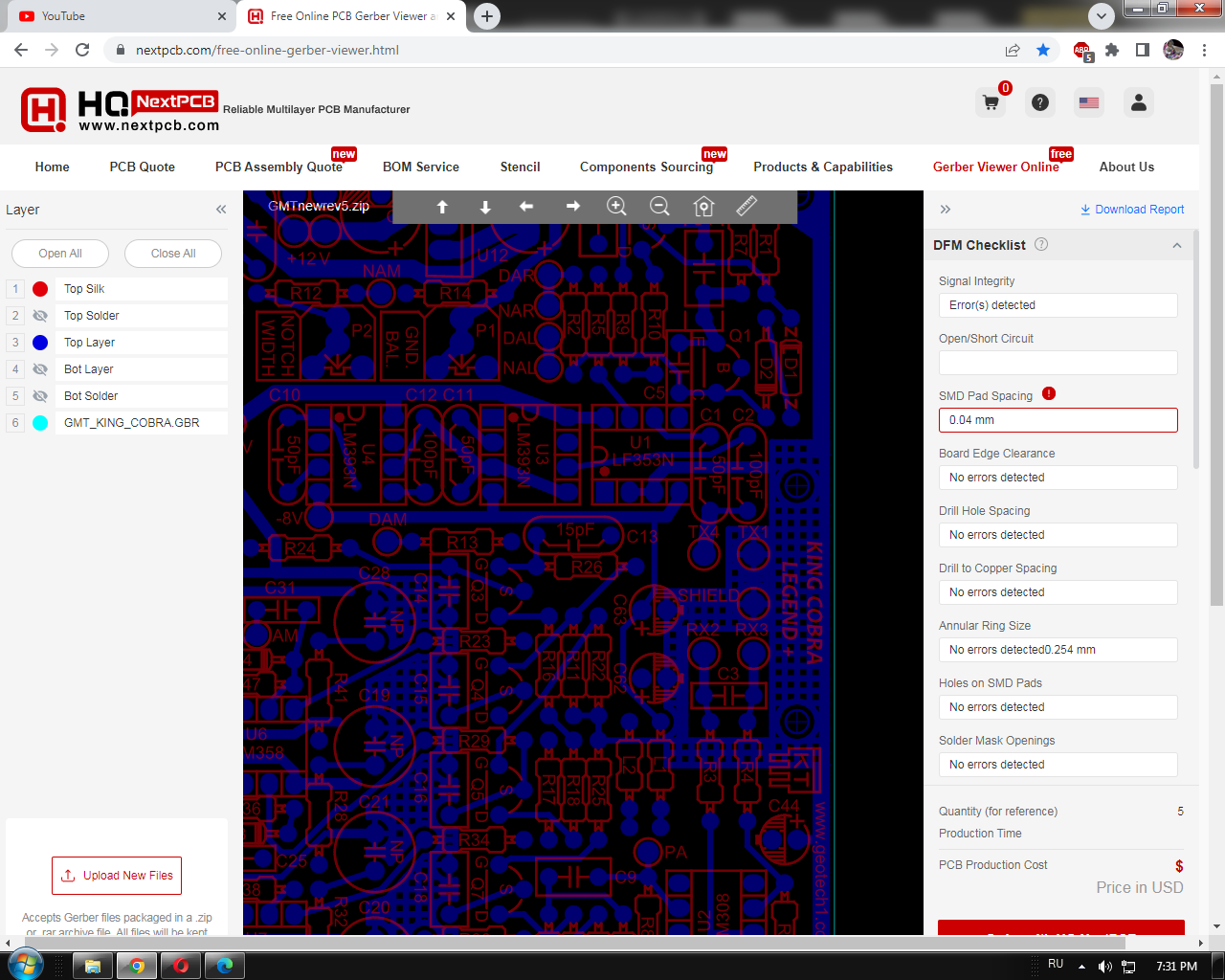1225x980 pixels.
Task: Open Chrome menu three dots
Action: [1205, 50]
